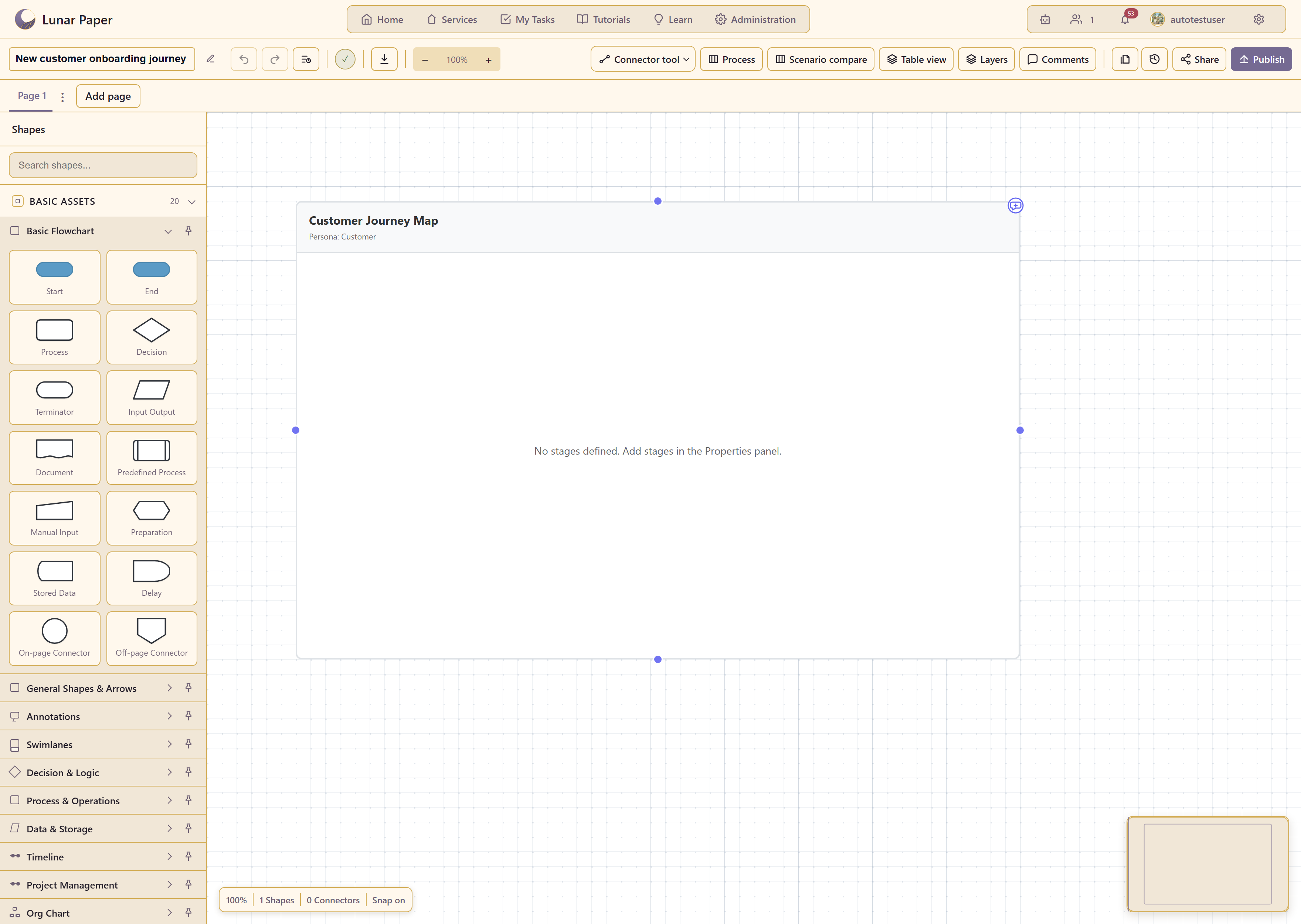Click the minimap thumbnail
1301x924 pixels.
tap(1208, 864)
